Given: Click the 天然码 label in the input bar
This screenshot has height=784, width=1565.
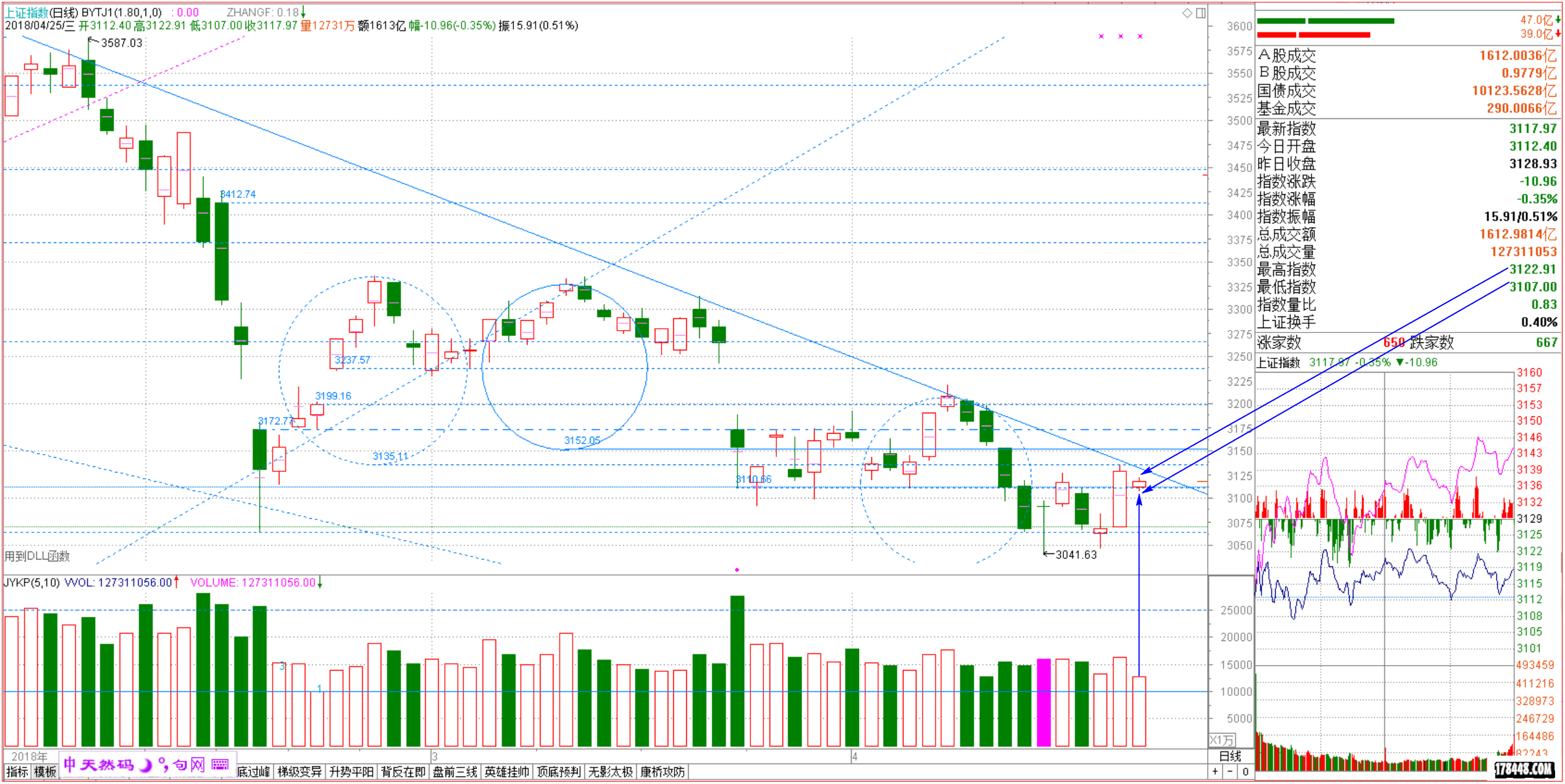Looking at the screenshot, I should coord(107,765).
